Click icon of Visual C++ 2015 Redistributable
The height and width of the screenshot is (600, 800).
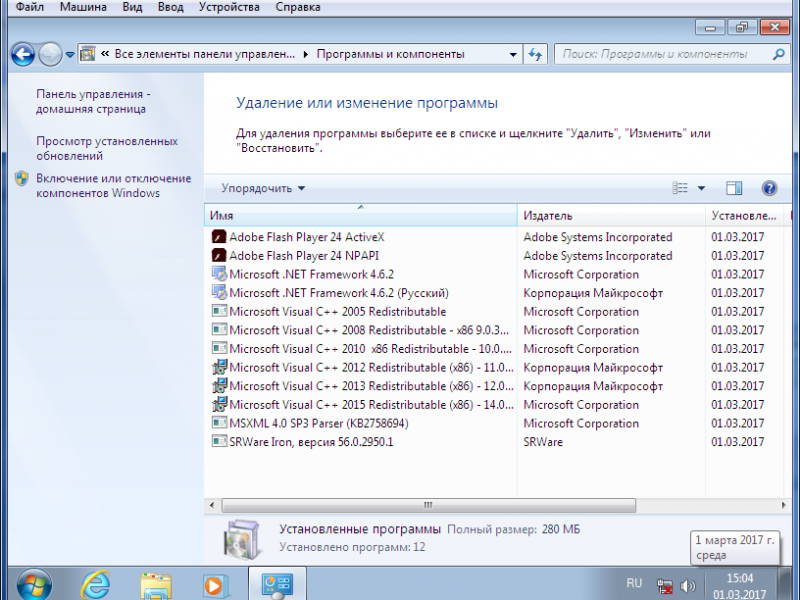(x=219, y=405)
